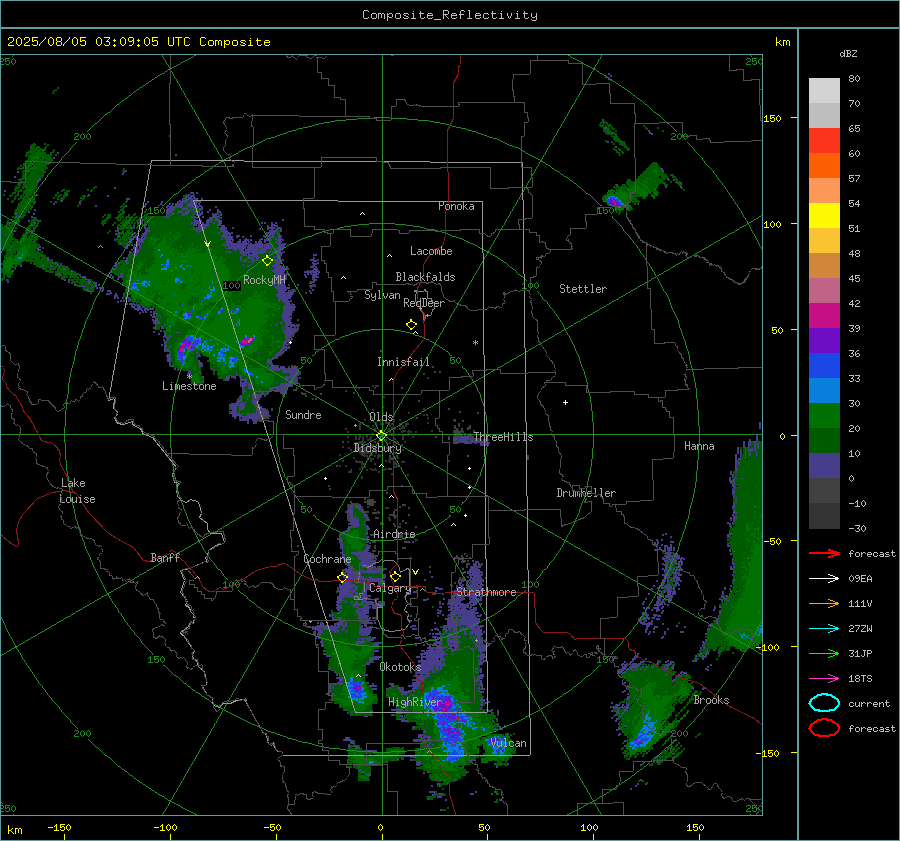Click the Cochrane label
This screenshot has width=900, height=841.
pyautogui.click(x=327, y=559)
